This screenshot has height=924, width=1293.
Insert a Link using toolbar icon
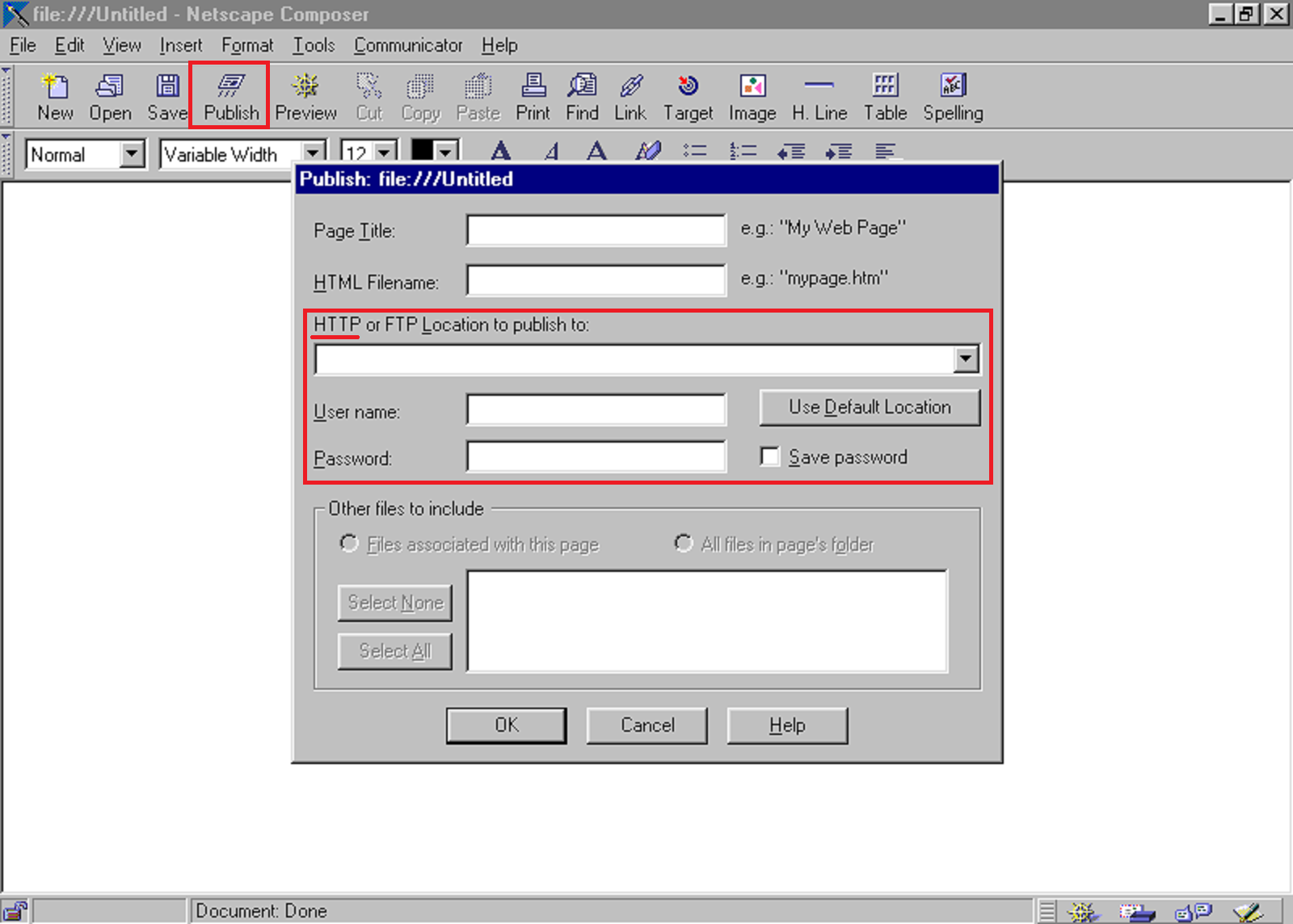click(x=630, y=95)
